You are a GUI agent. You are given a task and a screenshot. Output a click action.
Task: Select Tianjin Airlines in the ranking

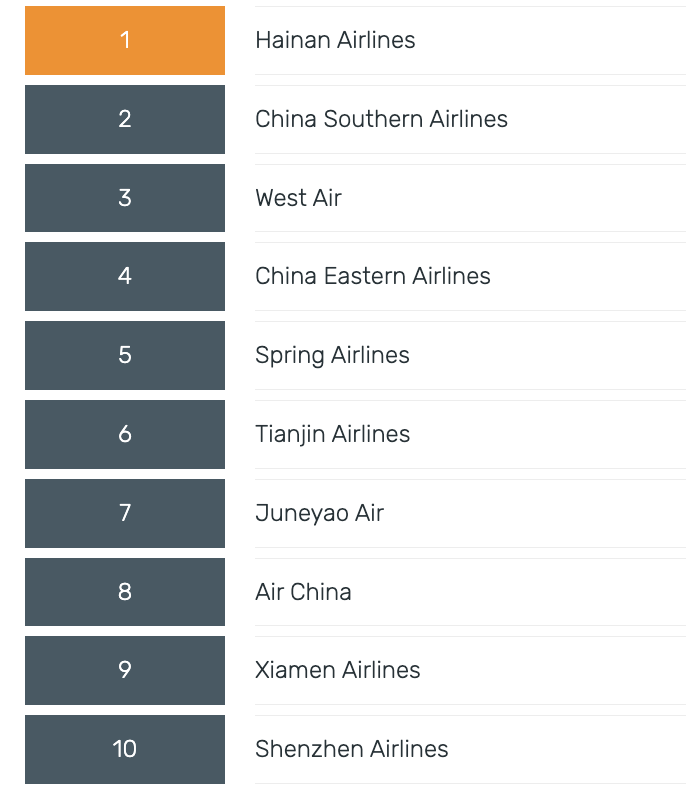coord(332,434)
